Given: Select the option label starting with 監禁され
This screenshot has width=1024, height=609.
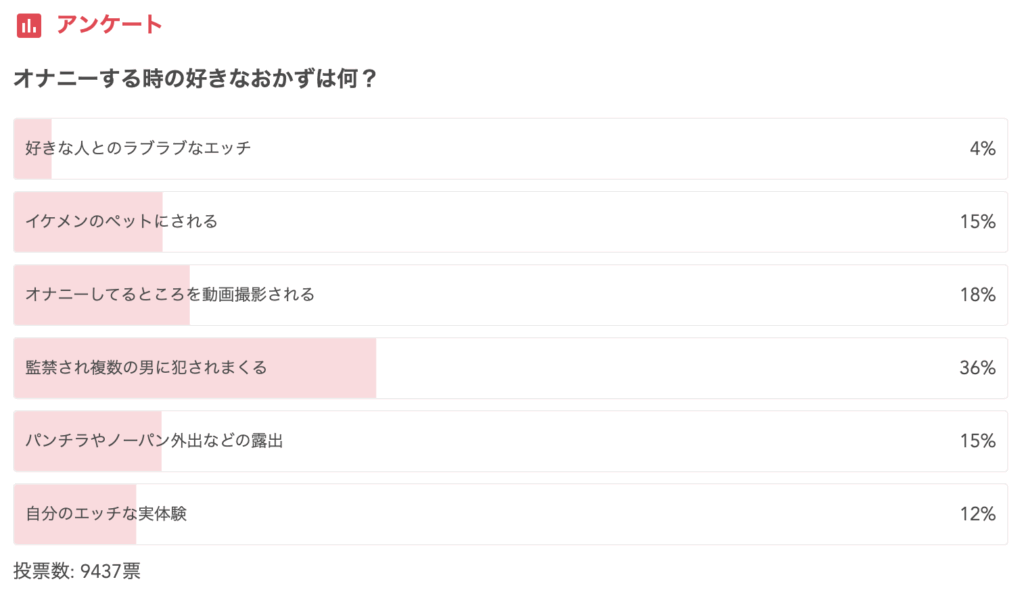Looking at the screenshot, I should (146, 368).
